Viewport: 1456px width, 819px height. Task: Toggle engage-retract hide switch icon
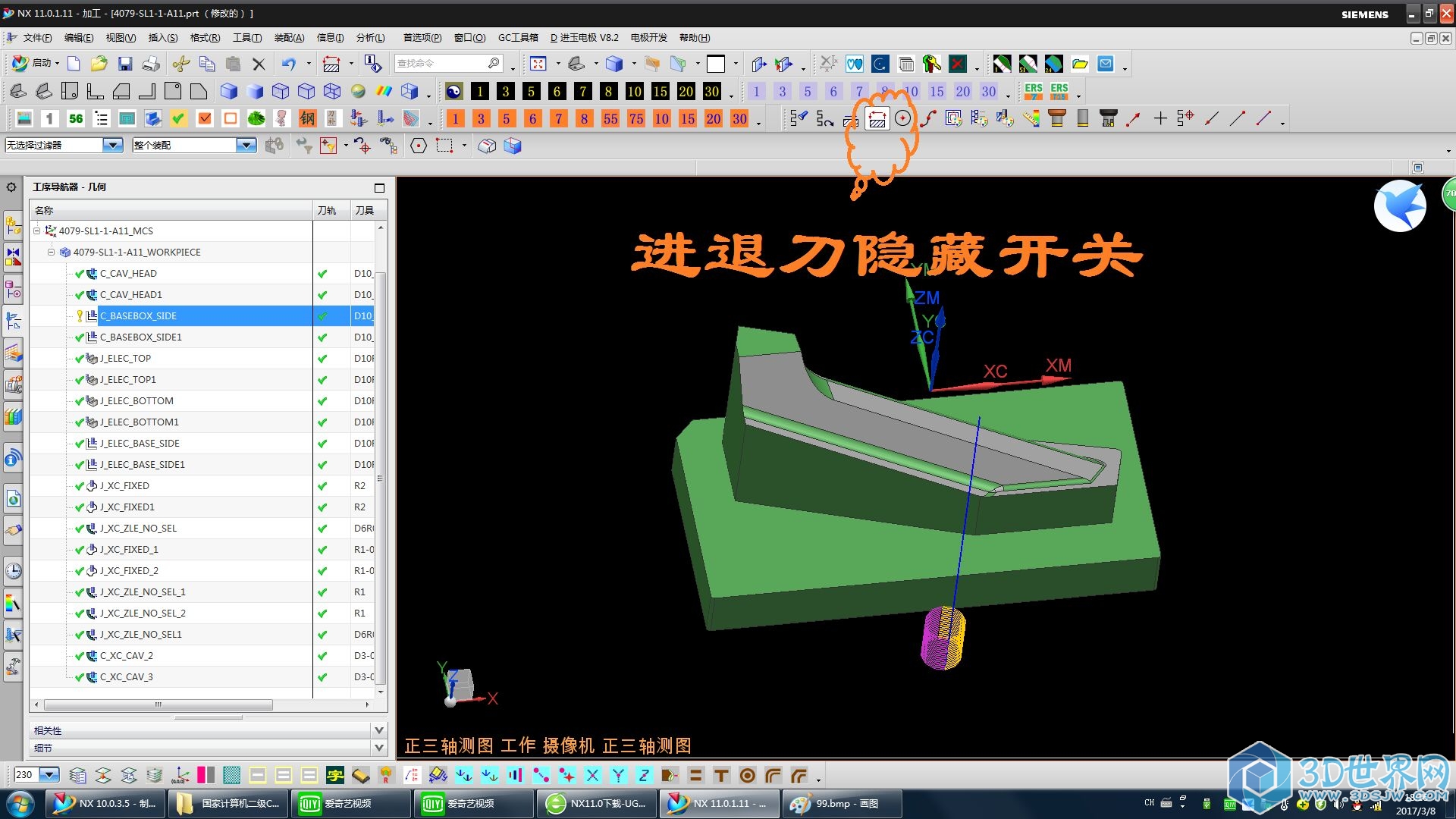[x=877, y=119]
